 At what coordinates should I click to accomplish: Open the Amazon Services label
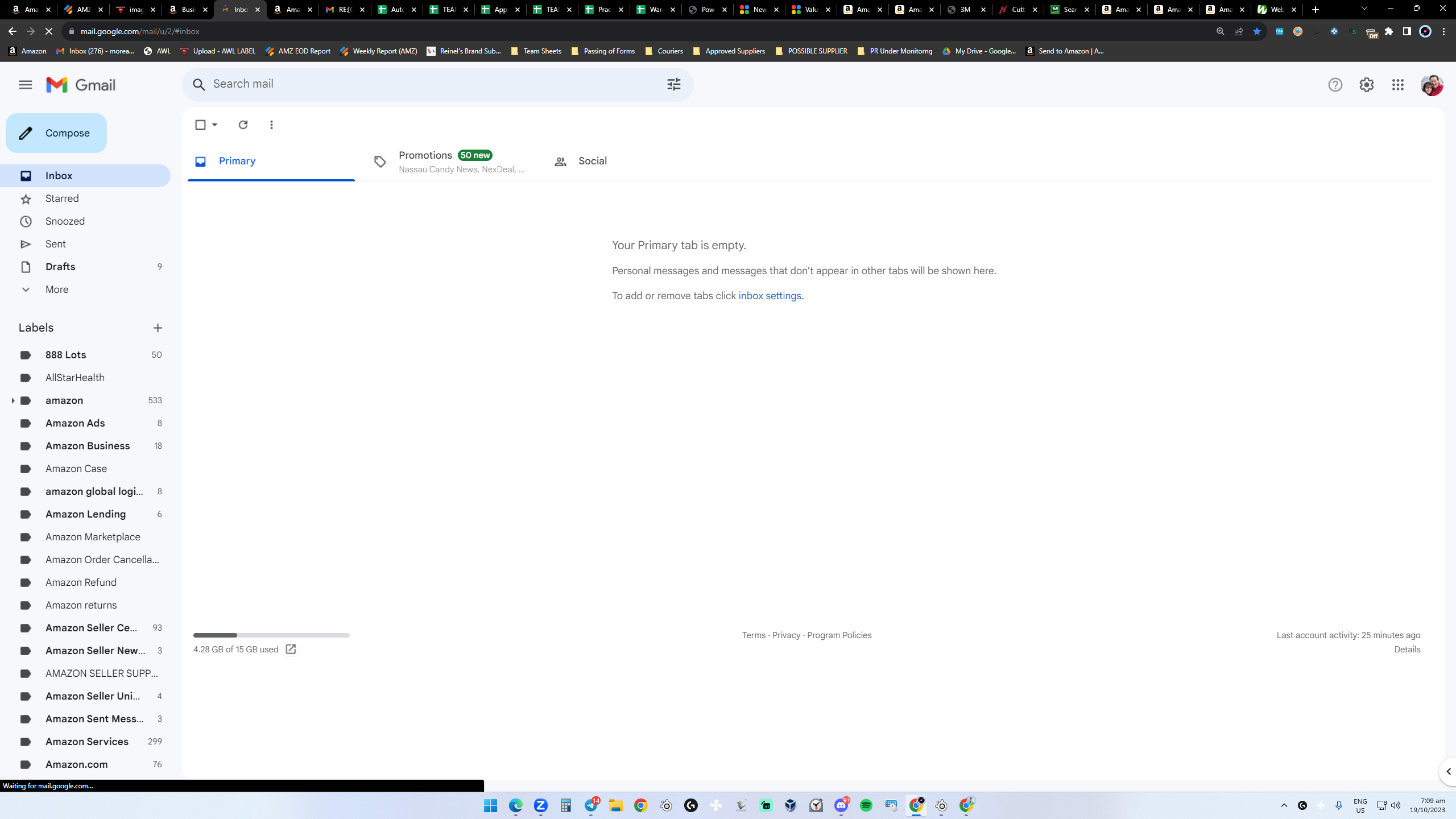85,742
